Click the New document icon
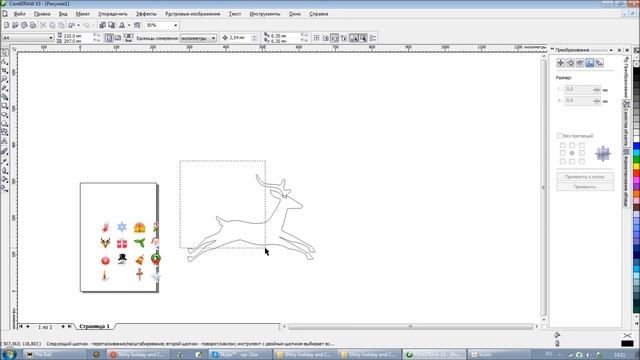The image size is (640, 360). pyautogui.click(x=6, y=25)
